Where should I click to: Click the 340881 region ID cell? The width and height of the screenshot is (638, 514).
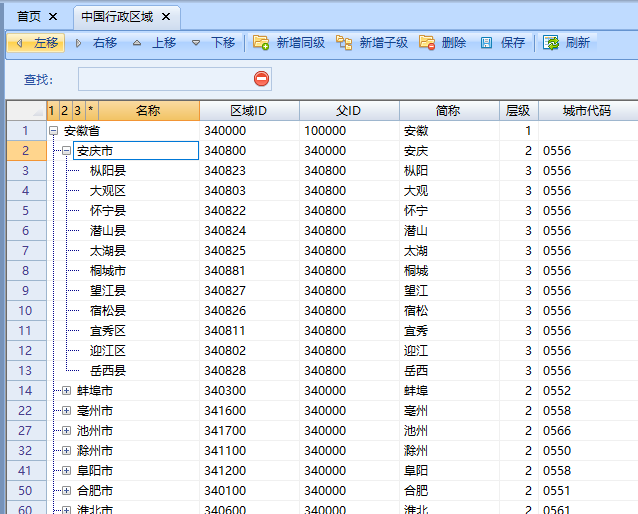coord(249,271)
